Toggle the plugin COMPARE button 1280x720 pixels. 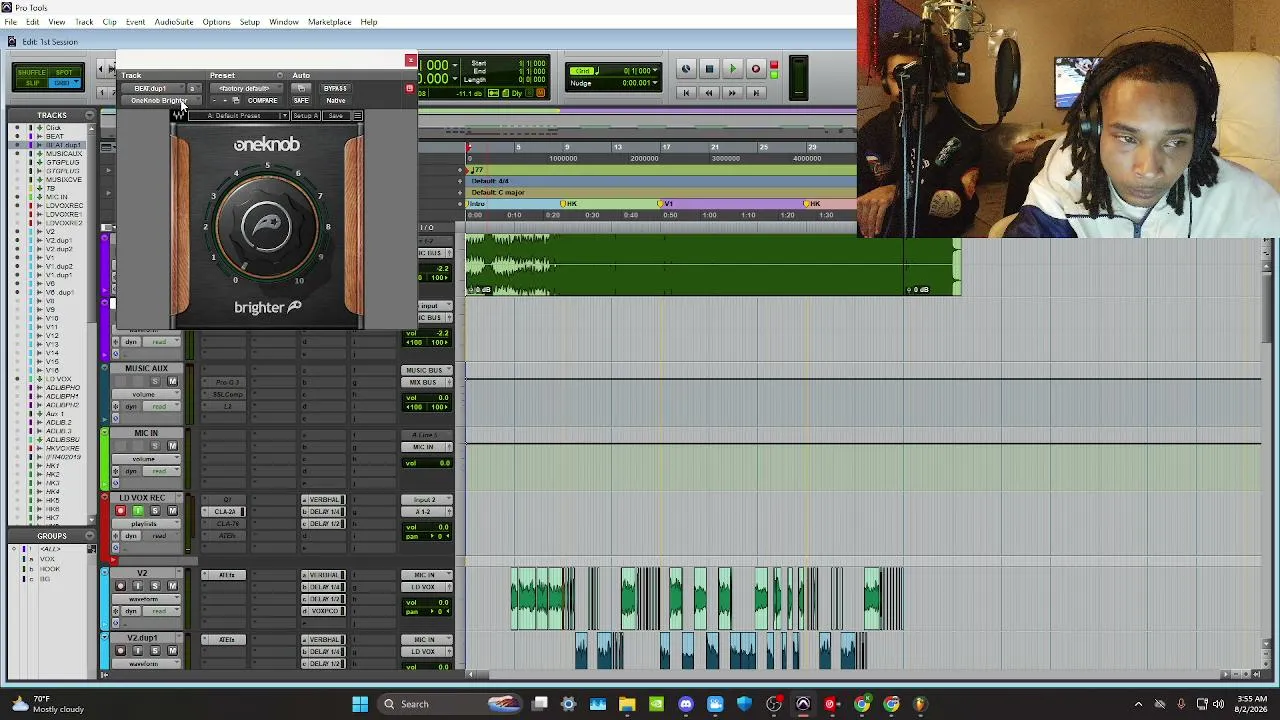[262, 100]
